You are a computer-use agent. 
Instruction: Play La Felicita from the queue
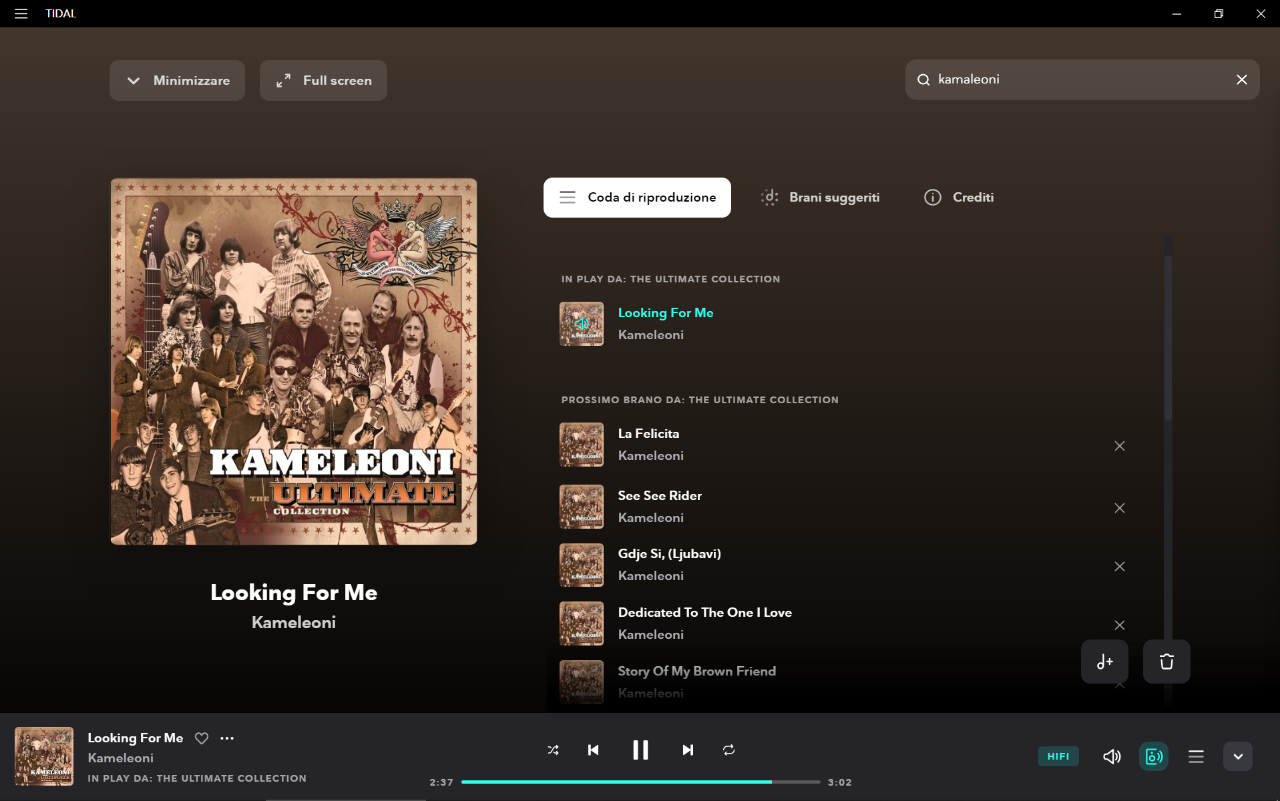point(649,434)
